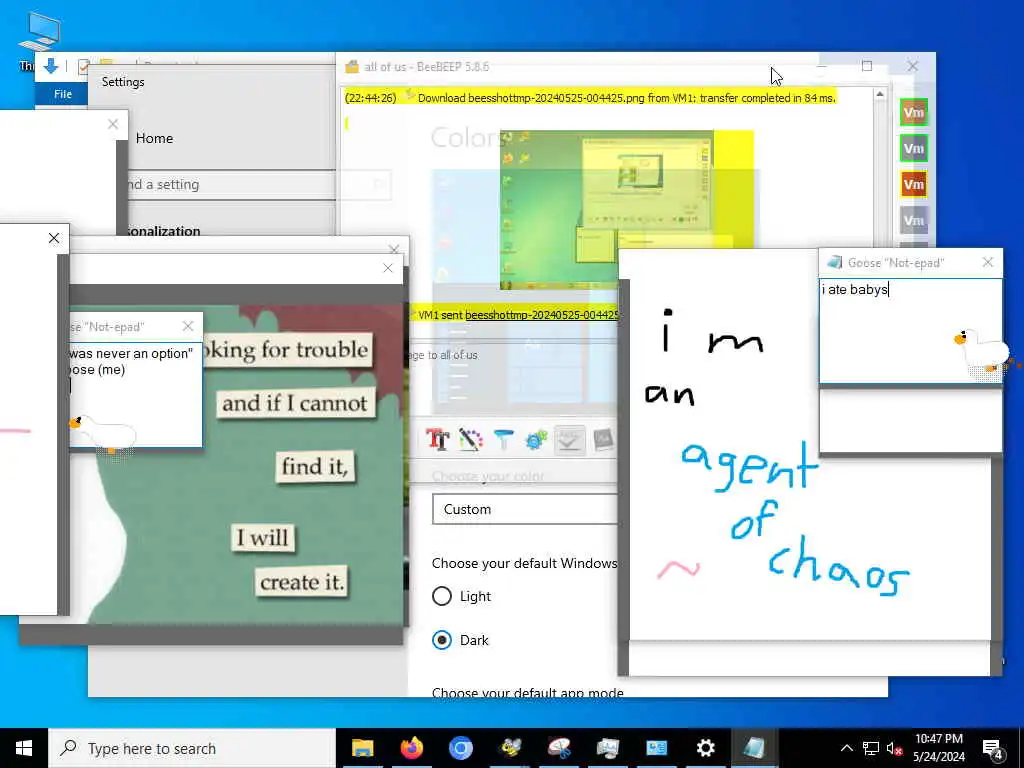The width and height of the screenshot is (1024, 768).
Task: Select the second green Vm user avatar
Action: click(x=914, y=148)
